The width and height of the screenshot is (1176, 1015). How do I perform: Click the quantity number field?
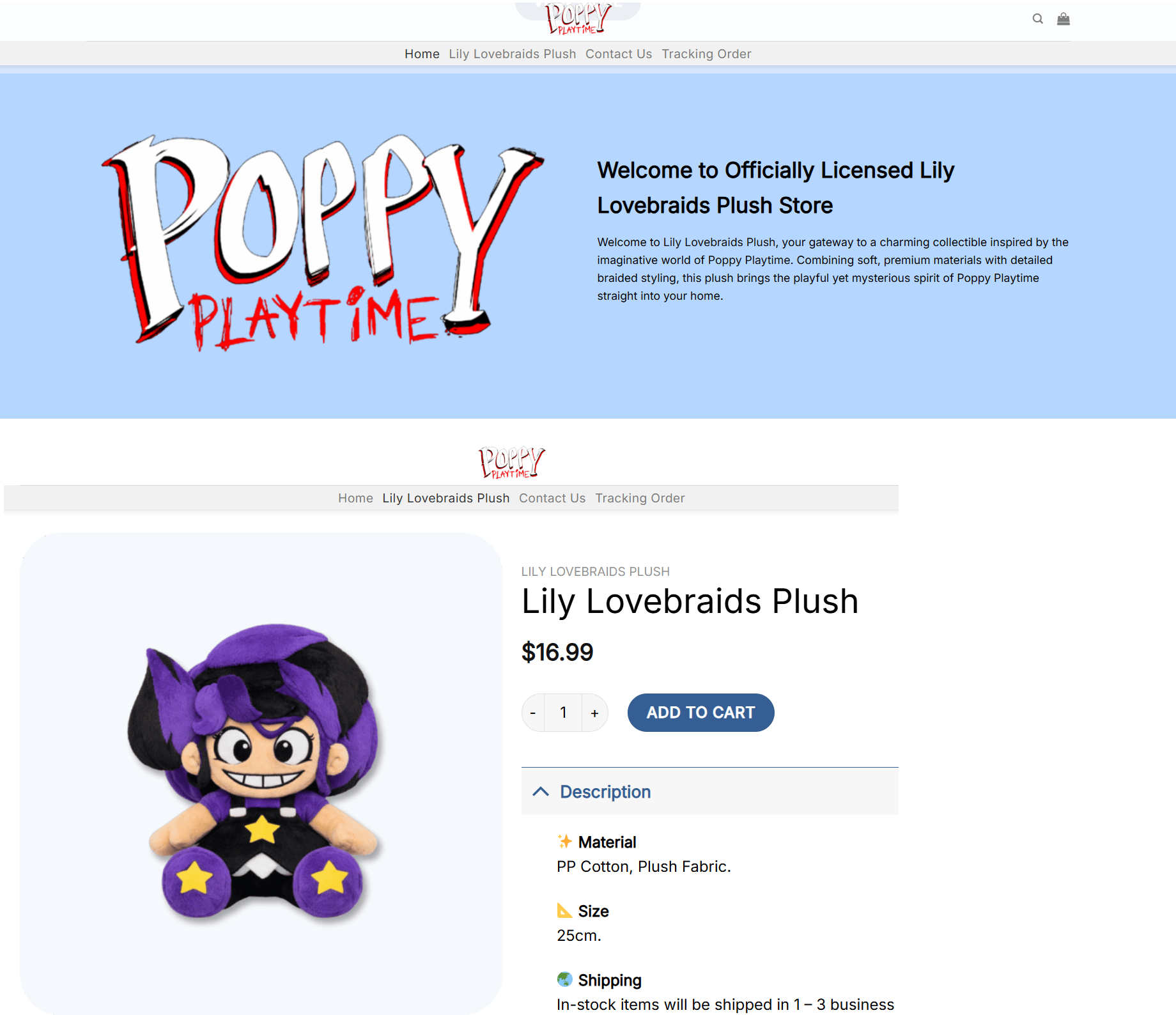[563, 713]
